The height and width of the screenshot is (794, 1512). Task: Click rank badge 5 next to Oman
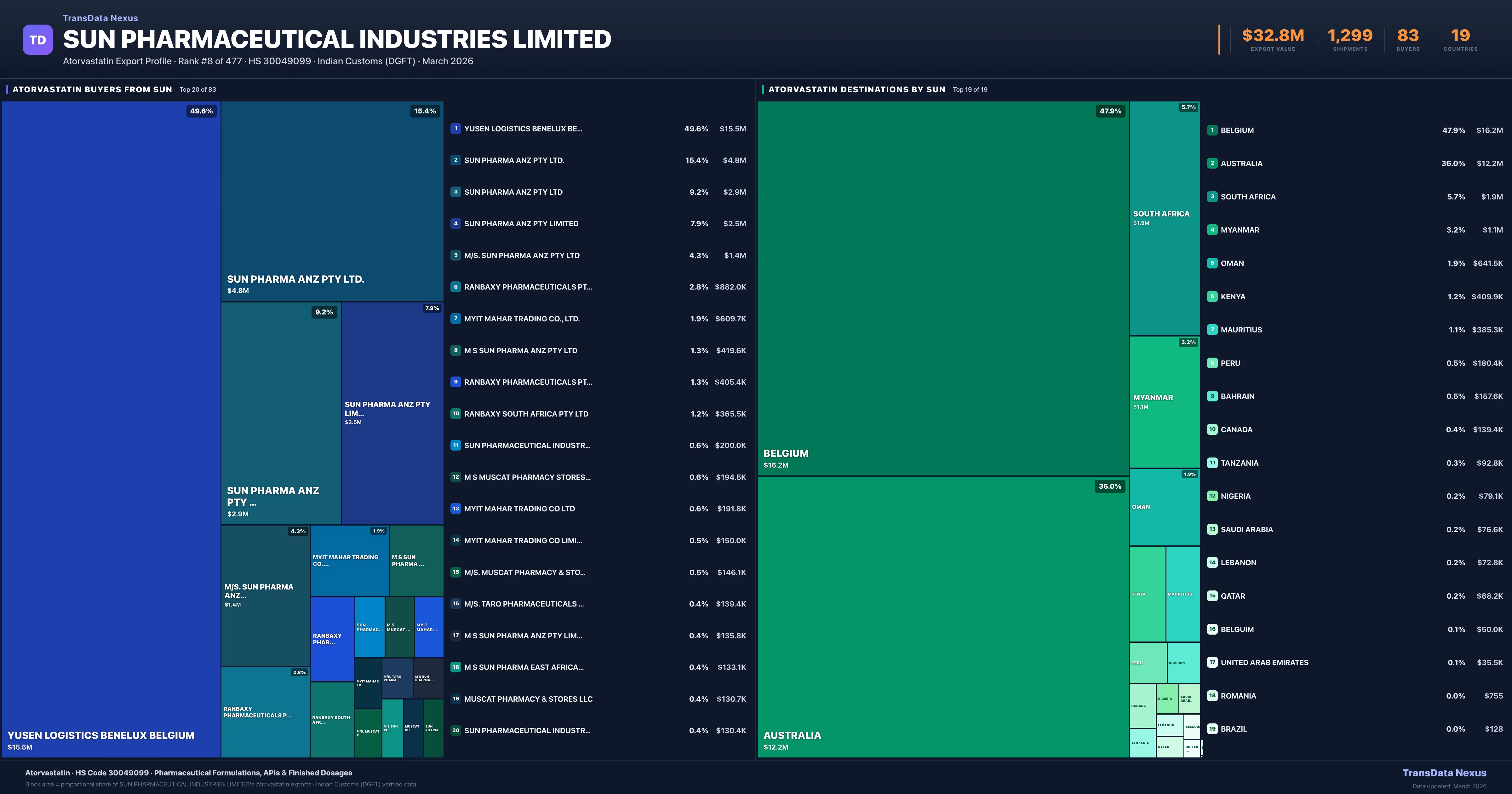(1212, 263)
